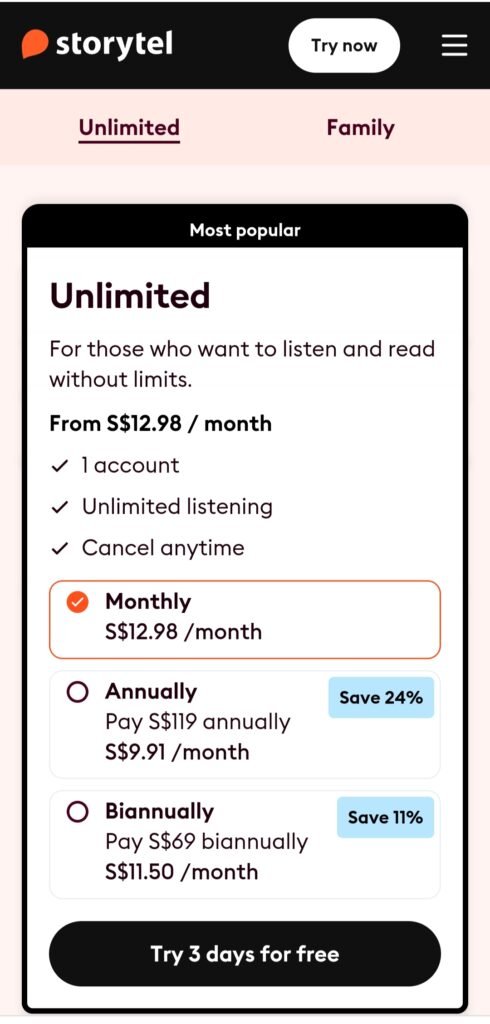Click the Save 24% badge
490x1024 pixels.
tap(381, 697)
